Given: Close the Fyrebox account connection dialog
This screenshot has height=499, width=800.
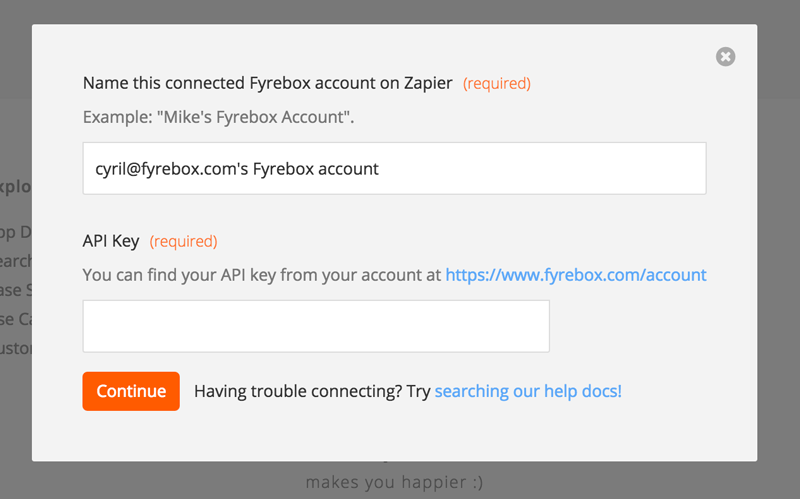Looking at the screenshot, I should pos(725,57).
